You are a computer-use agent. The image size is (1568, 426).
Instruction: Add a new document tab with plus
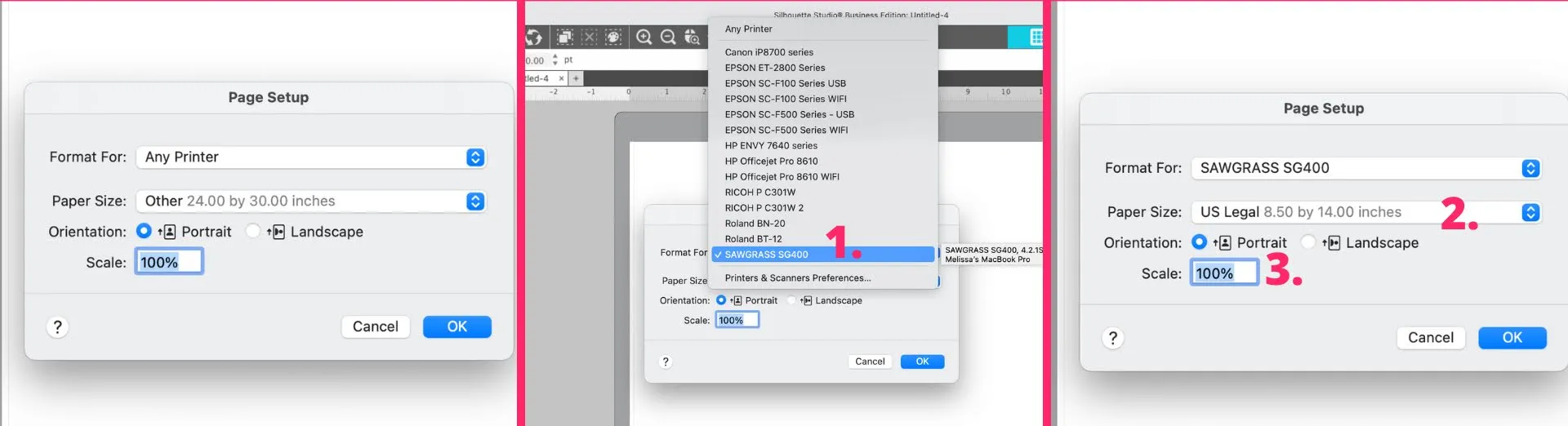tap(576, 78)
